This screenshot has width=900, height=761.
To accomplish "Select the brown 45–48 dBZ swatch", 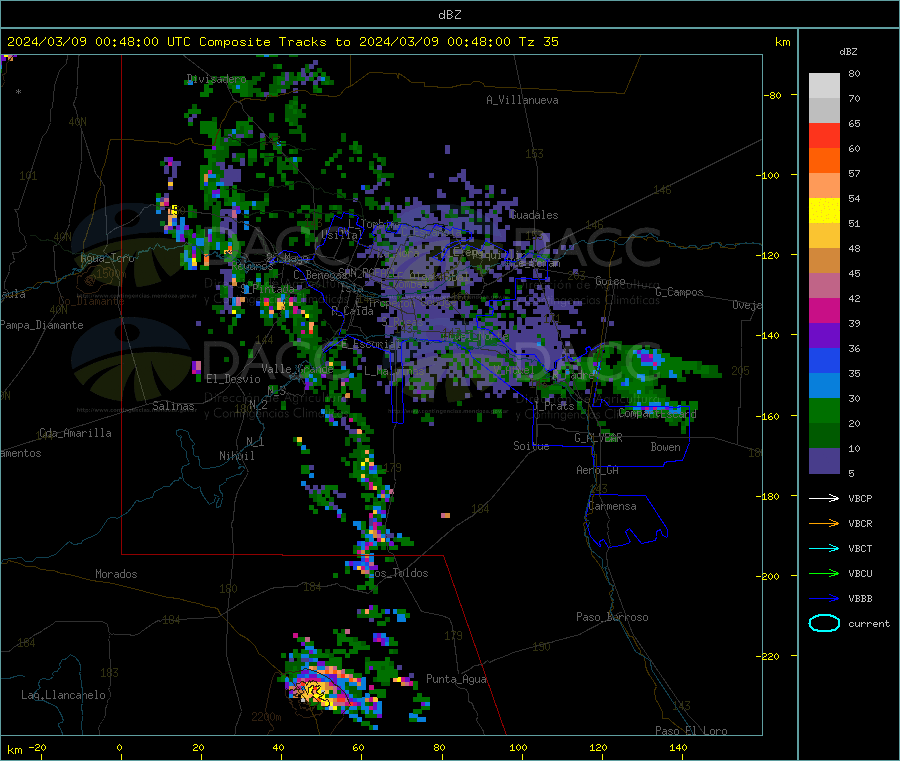I will (824, 261).
